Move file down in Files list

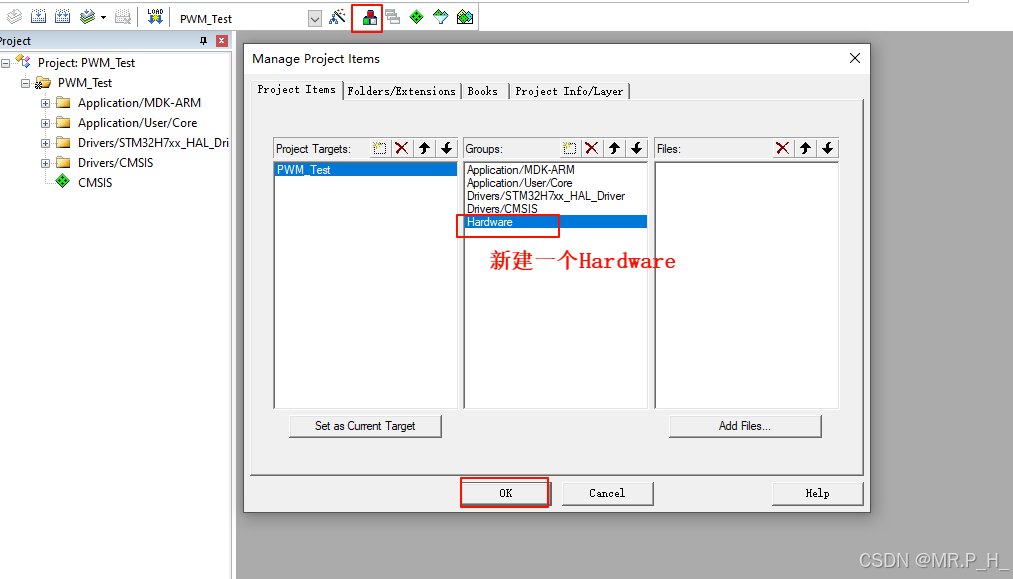point(828,149)
